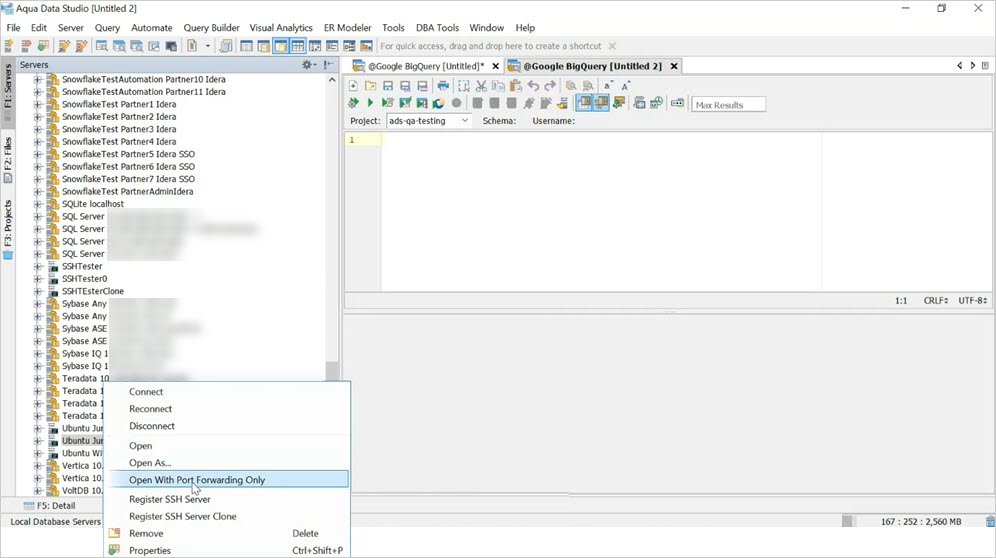This screenshot has height=558, width=996.
Task: Click the CRLF line ending indicator
Action: (935, 301)
